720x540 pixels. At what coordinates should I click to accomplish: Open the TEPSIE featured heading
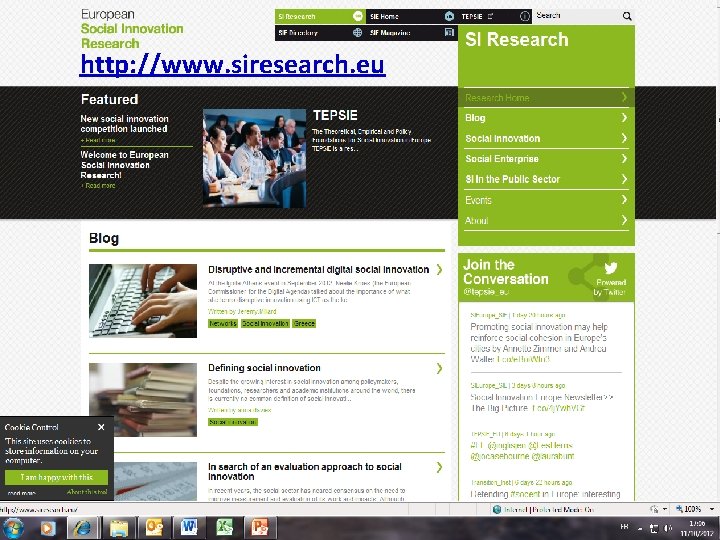[x=335, y=115]
